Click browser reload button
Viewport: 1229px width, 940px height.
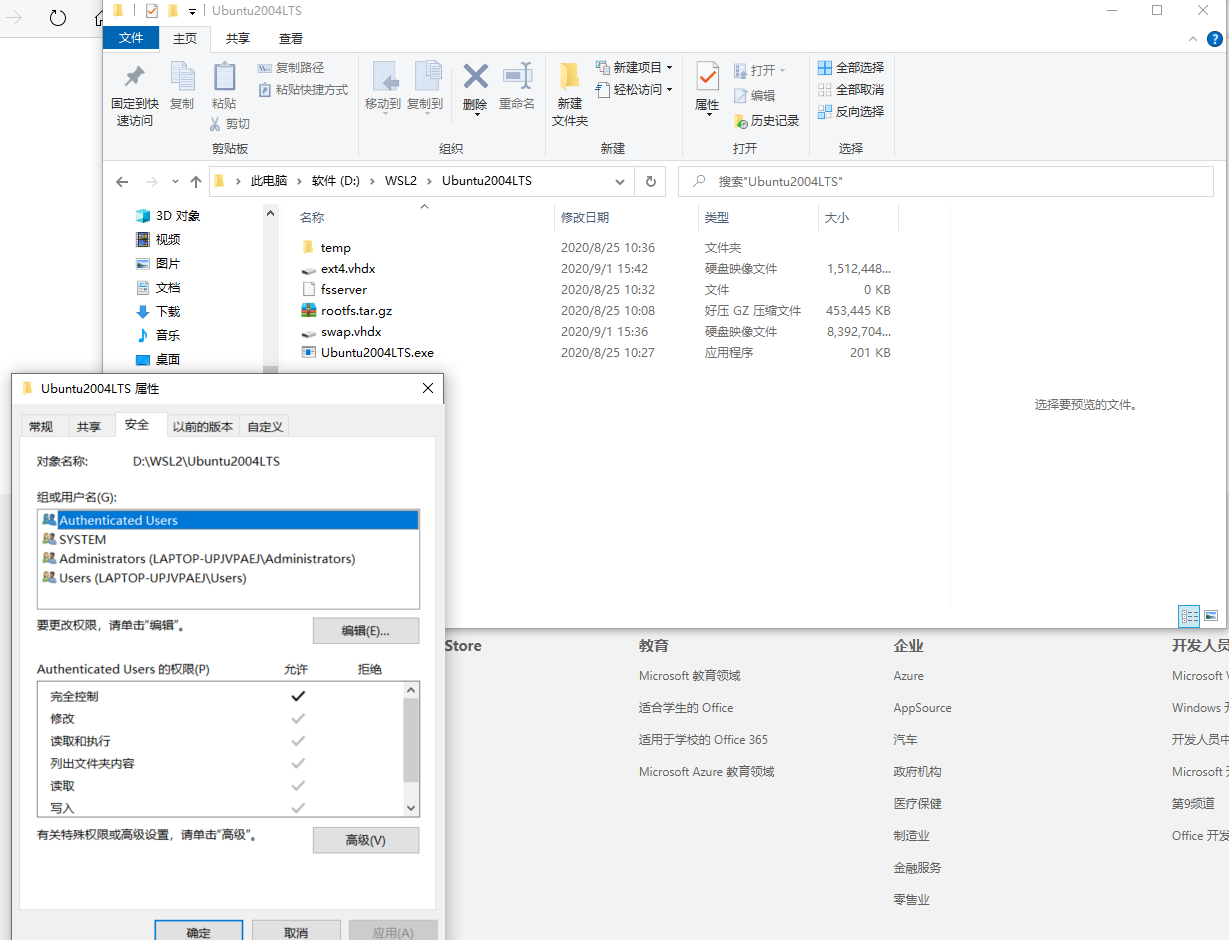(x=58, y=18)
